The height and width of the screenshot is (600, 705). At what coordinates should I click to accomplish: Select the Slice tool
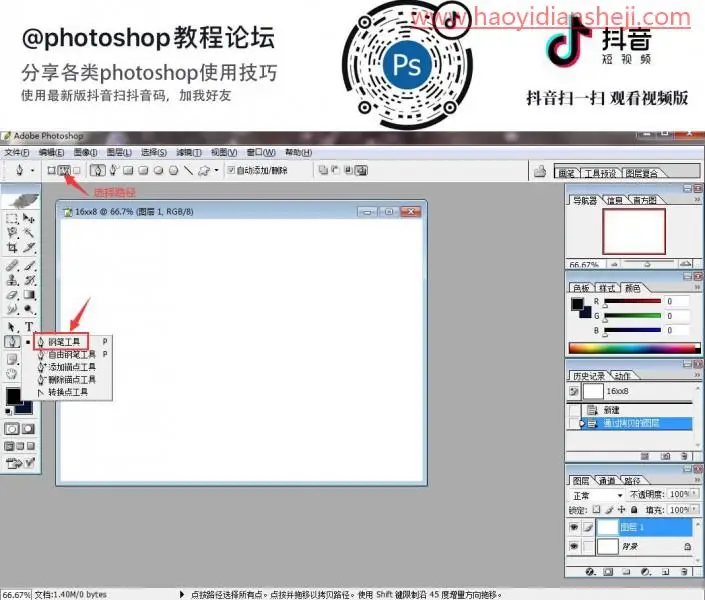(29, 247)
